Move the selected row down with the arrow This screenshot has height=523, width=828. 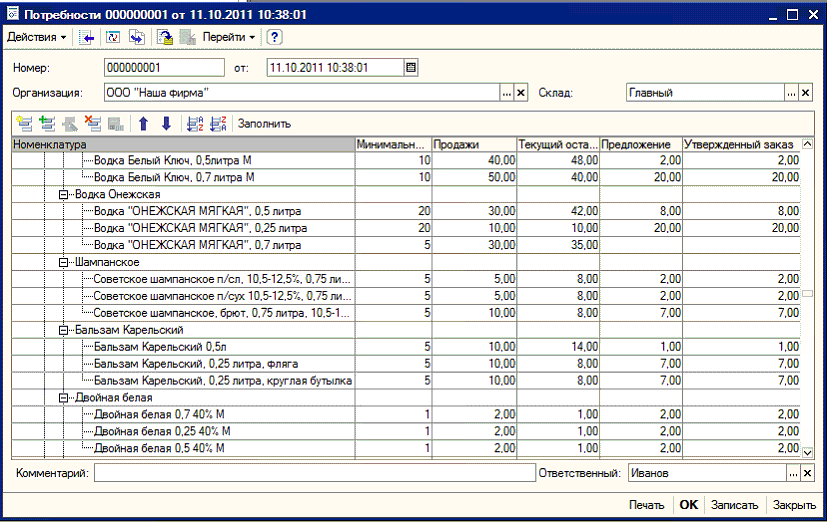[166, 124]
